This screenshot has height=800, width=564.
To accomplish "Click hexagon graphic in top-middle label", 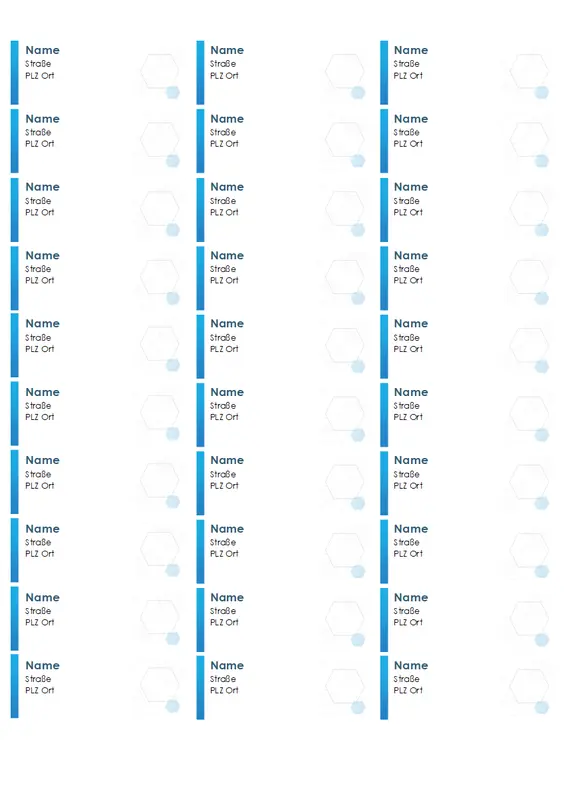I will click(345, 70).
